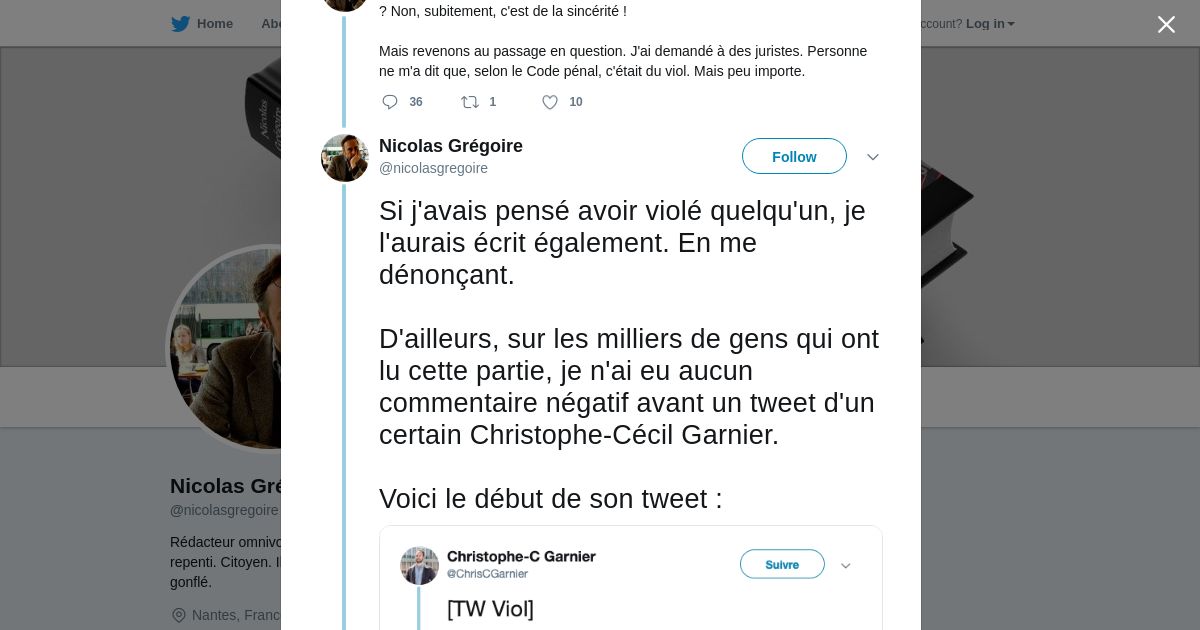The width and height of the screenshot is (1200, 630).
Task: Click Christophe-C Garnier's avatar in the embedded tweet
Action: pos(420,565)
